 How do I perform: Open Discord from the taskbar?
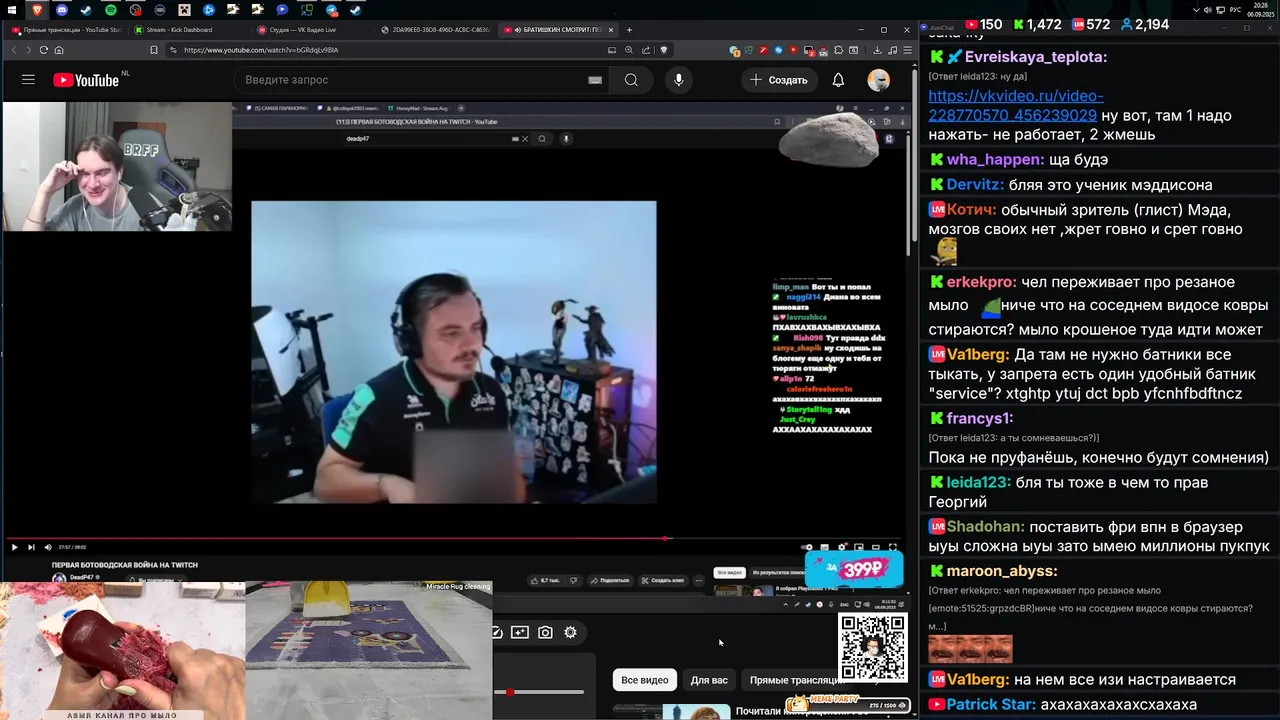point(62,10)
